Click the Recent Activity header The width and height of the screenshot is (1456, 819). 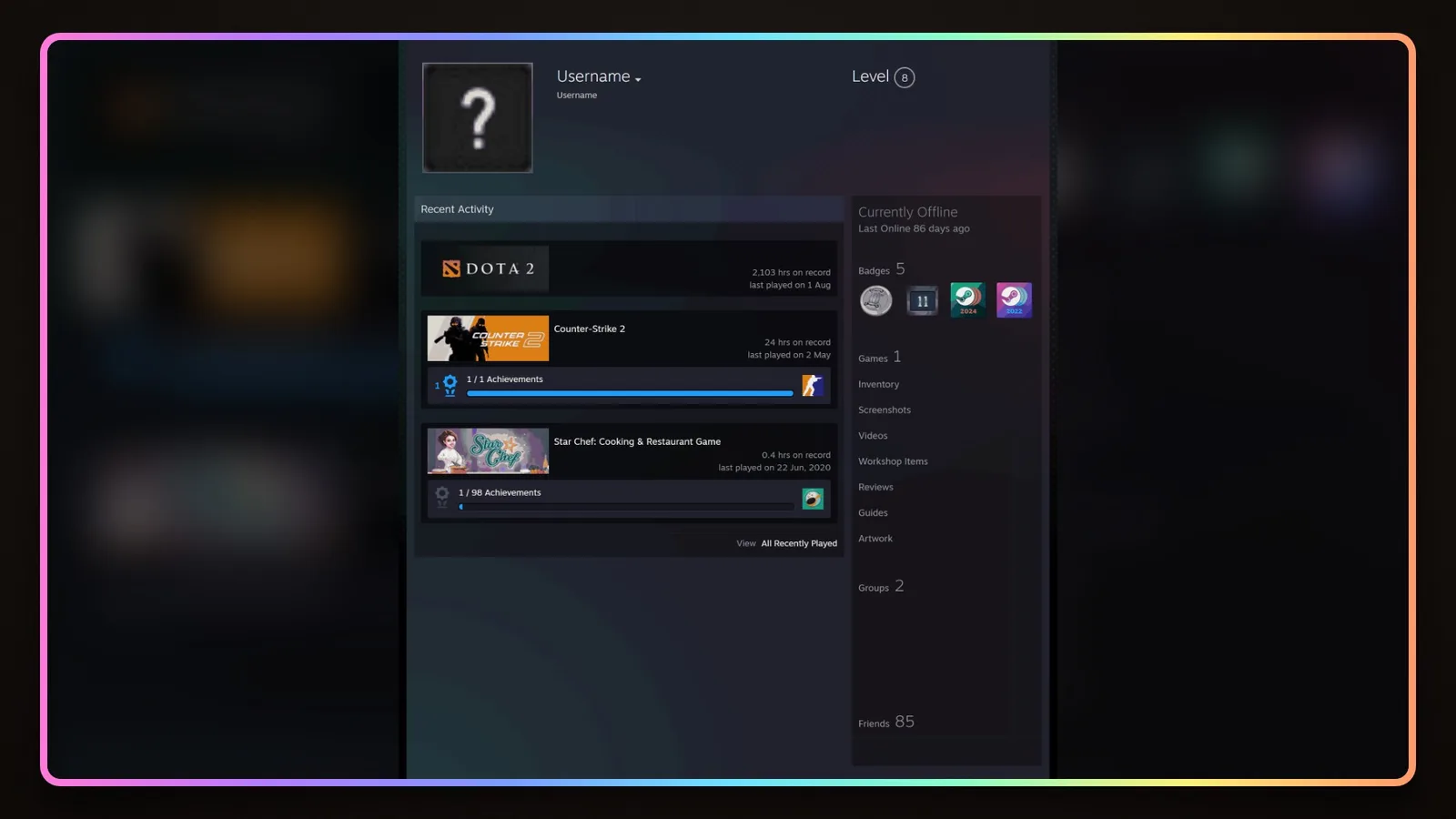[x=457, y=209]
